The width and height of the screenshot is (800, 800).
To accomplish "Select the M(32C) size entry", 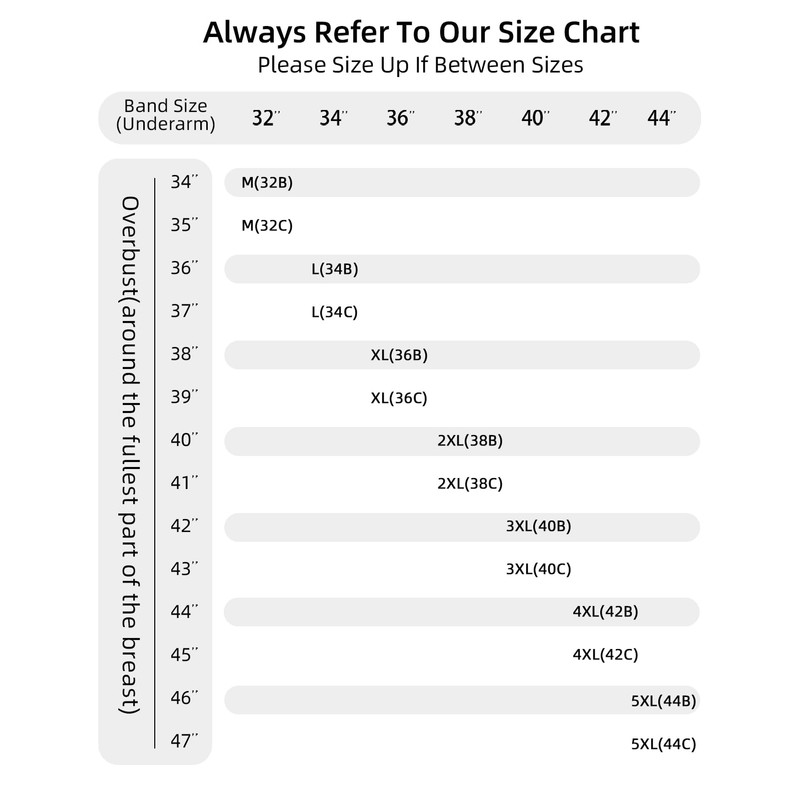I will pyautogui.click(x=266, y=226).
